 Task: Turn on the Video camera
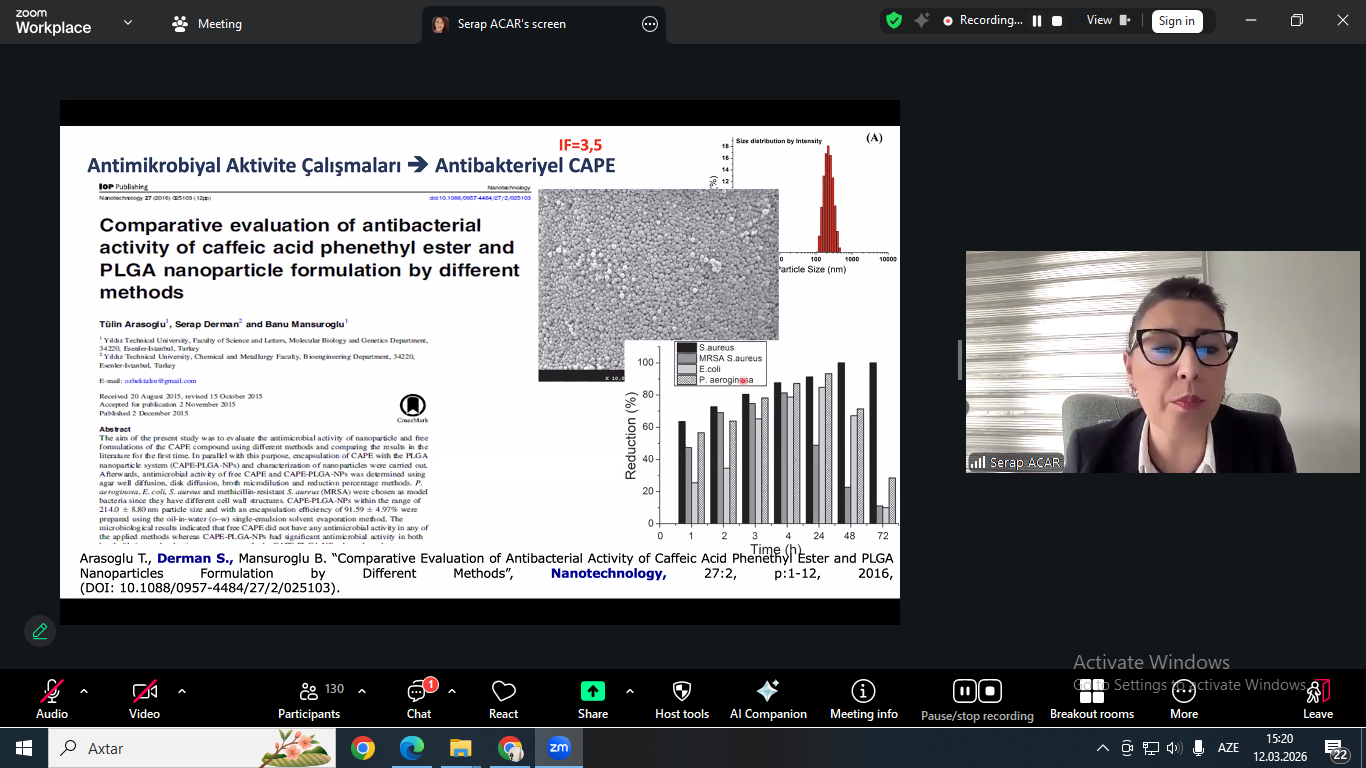click(x=144, y=692)
